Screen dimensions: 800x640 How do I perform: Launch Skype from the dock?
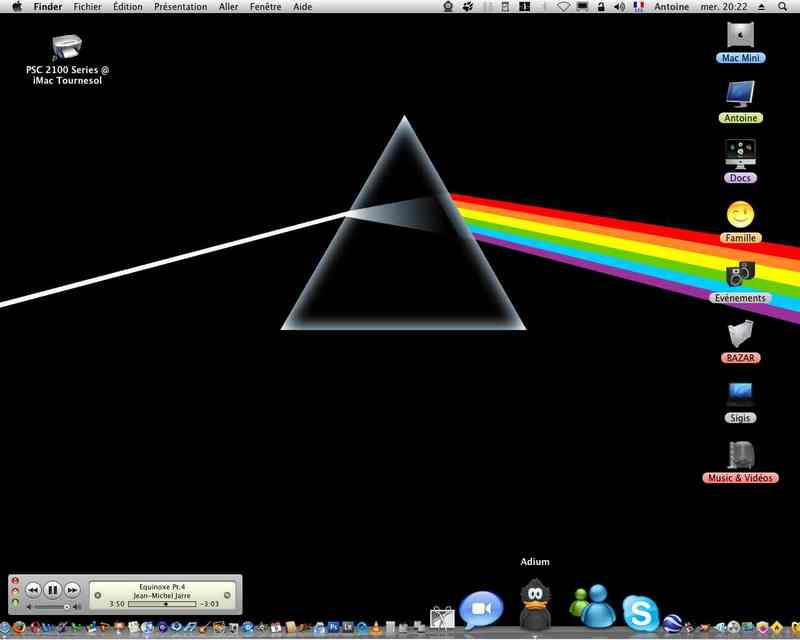[640, 612]
